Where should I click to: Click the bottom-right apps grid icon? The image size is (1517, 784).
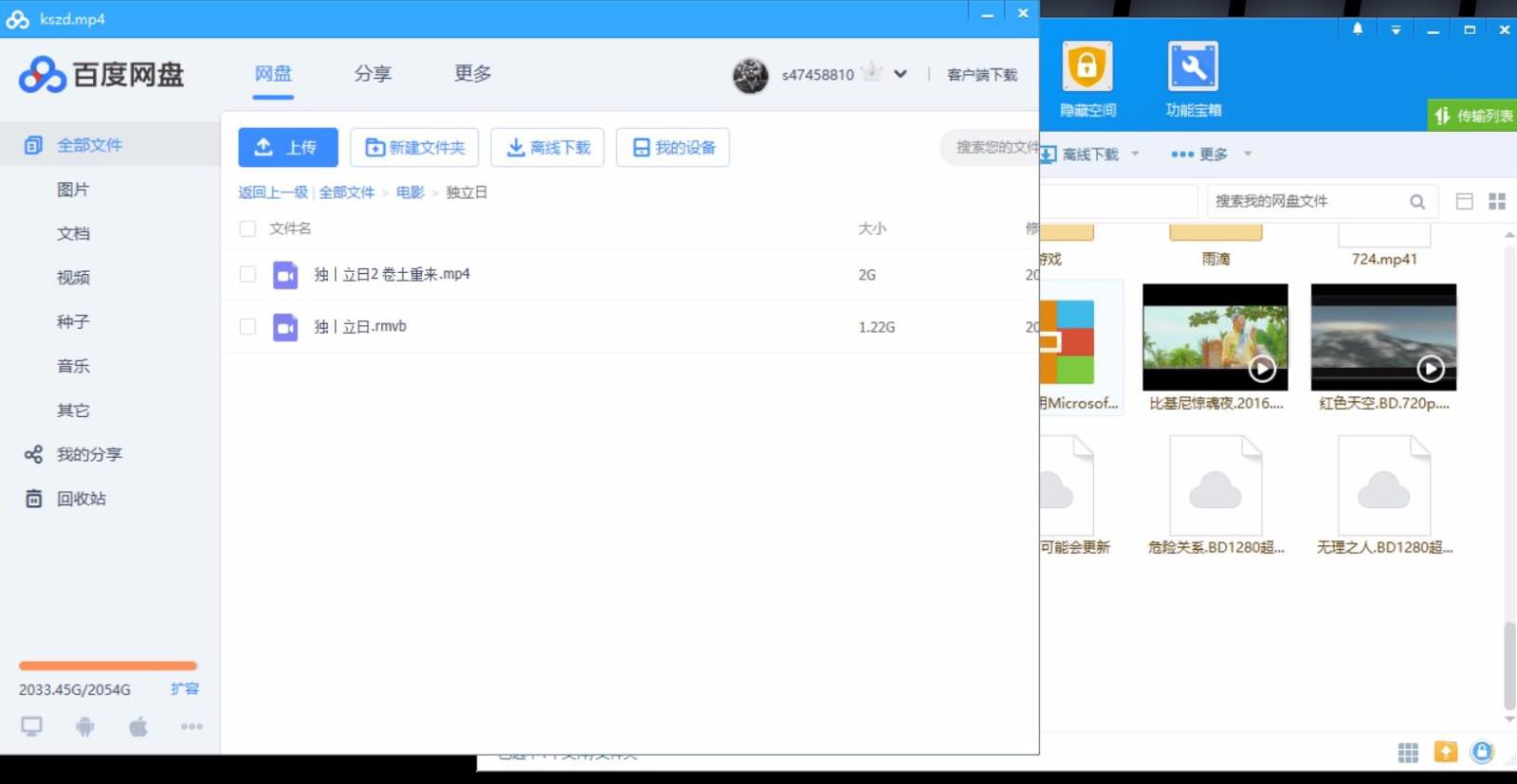[1408, 753]
